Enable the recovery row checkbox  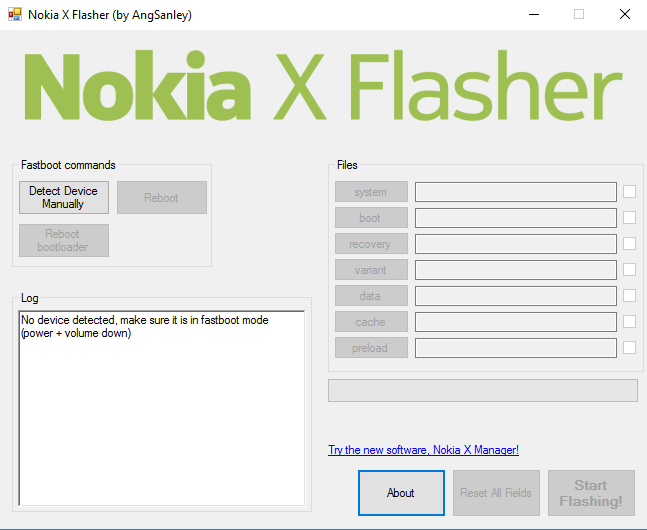tap(629, 244)
